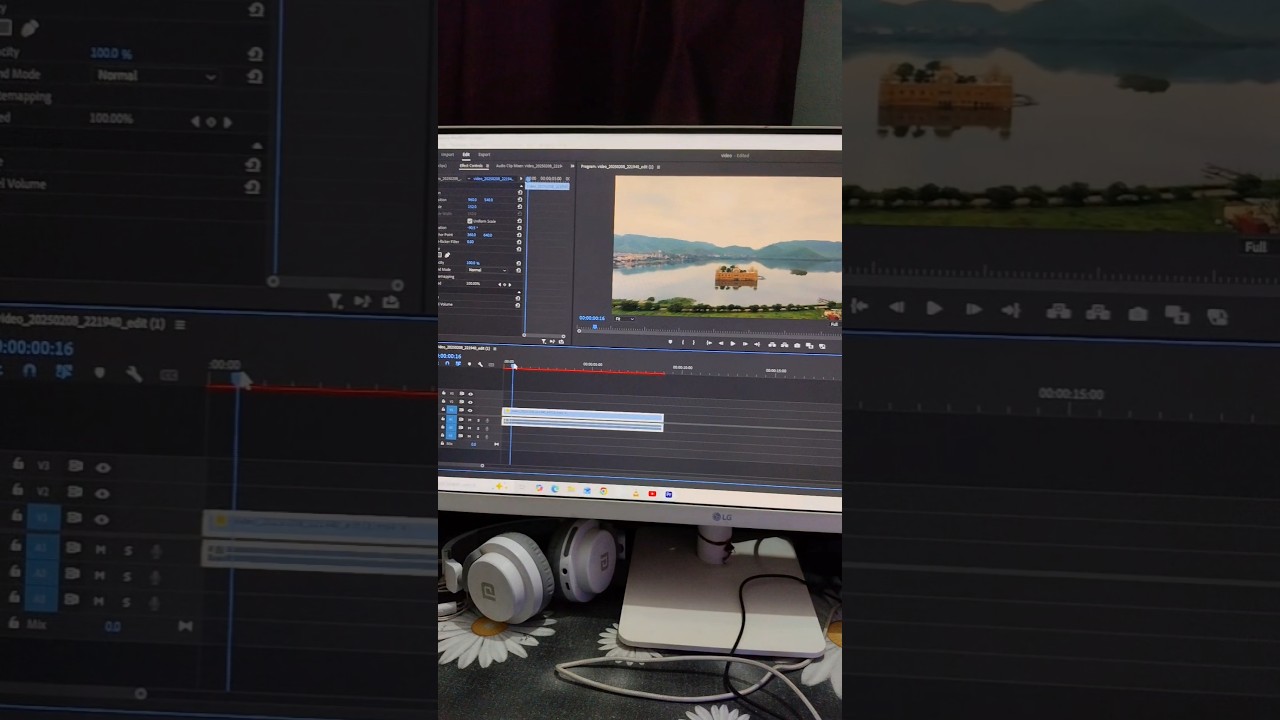Mute audio track A1
The width and height of the screenshot is (1280, 720).
470,420
